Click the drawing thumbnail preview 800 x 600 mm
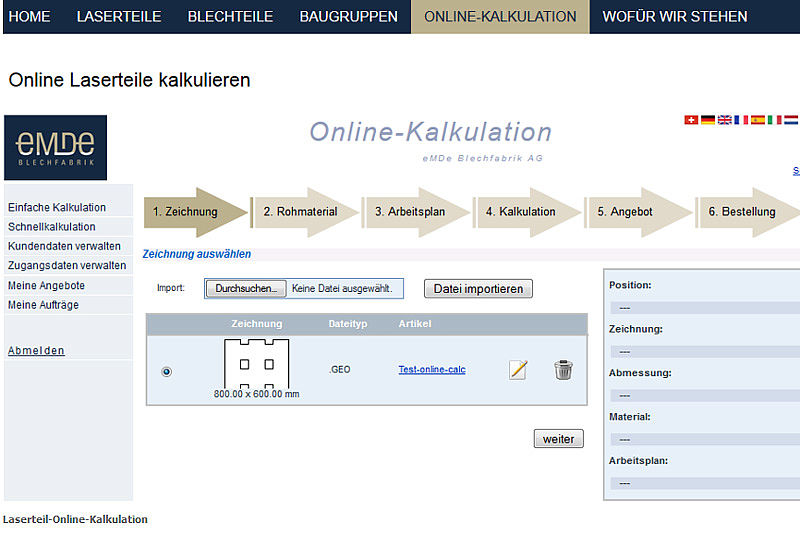800x535 pixels. click(256, 364)
